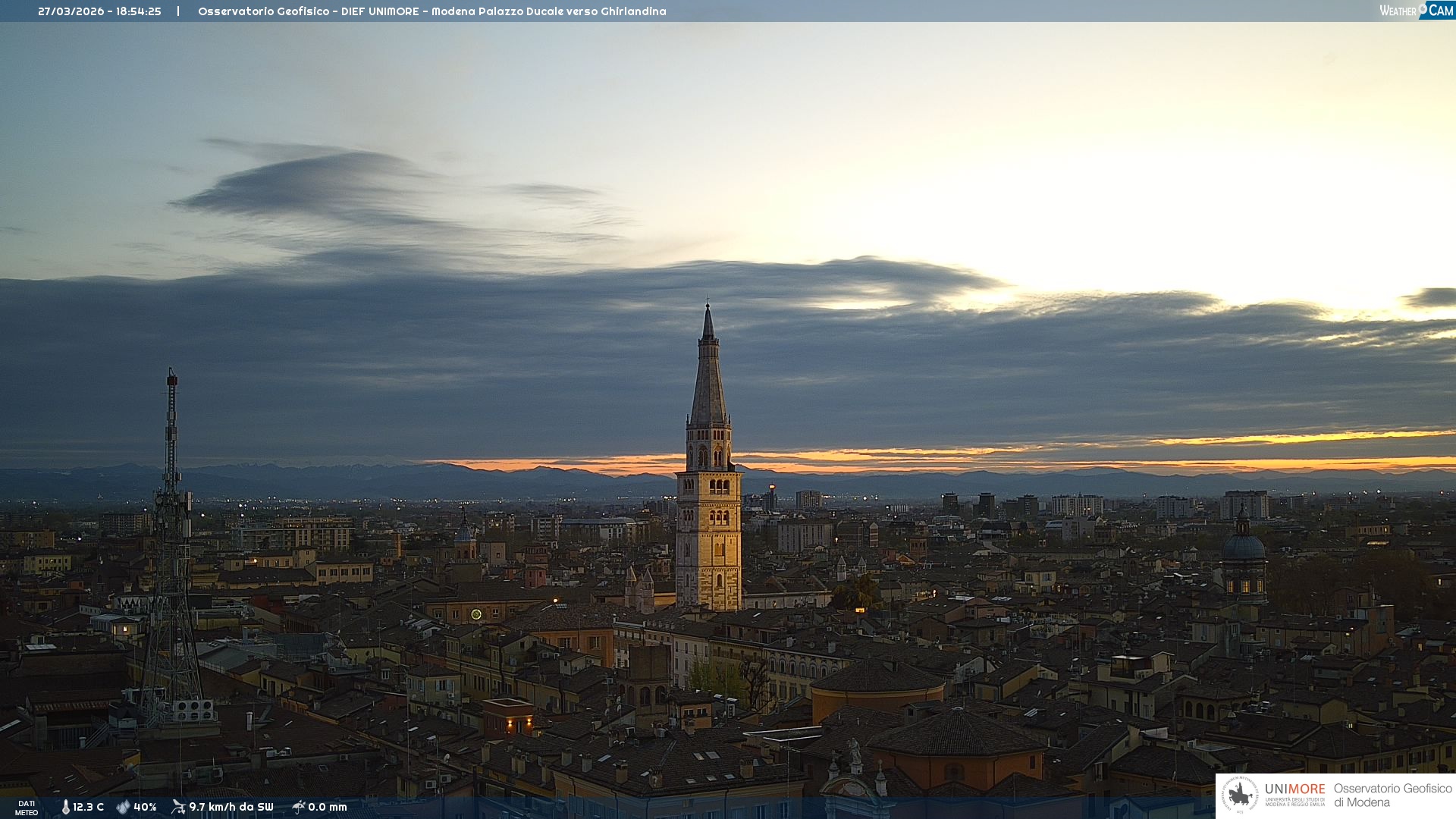Click the thermometer temperature icon
The width and height of the screenshot is (1456, 819).
tap(65, 807)
